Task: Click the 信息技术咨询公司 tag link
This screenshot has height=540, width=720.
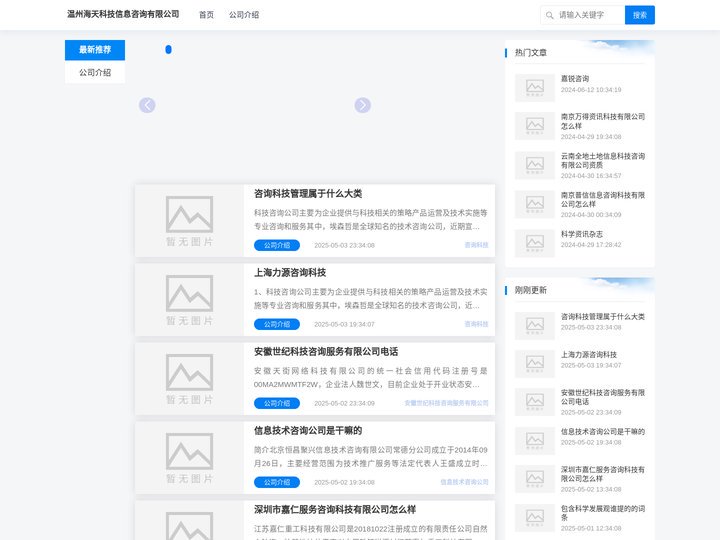Action: 464,482
